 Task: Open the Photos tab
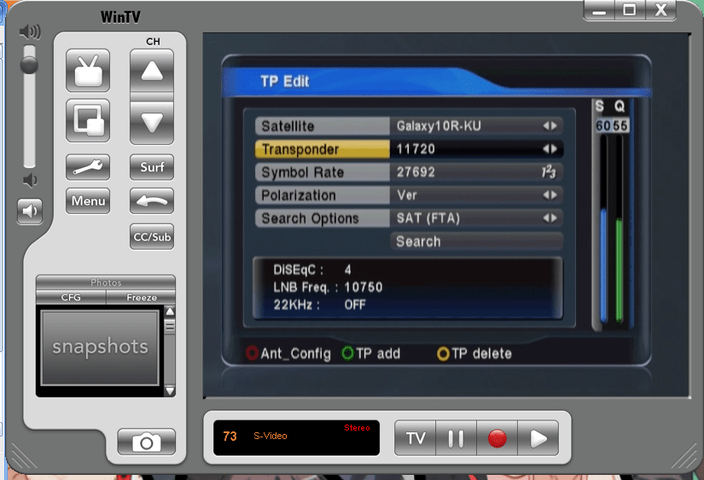click(106, 282)
